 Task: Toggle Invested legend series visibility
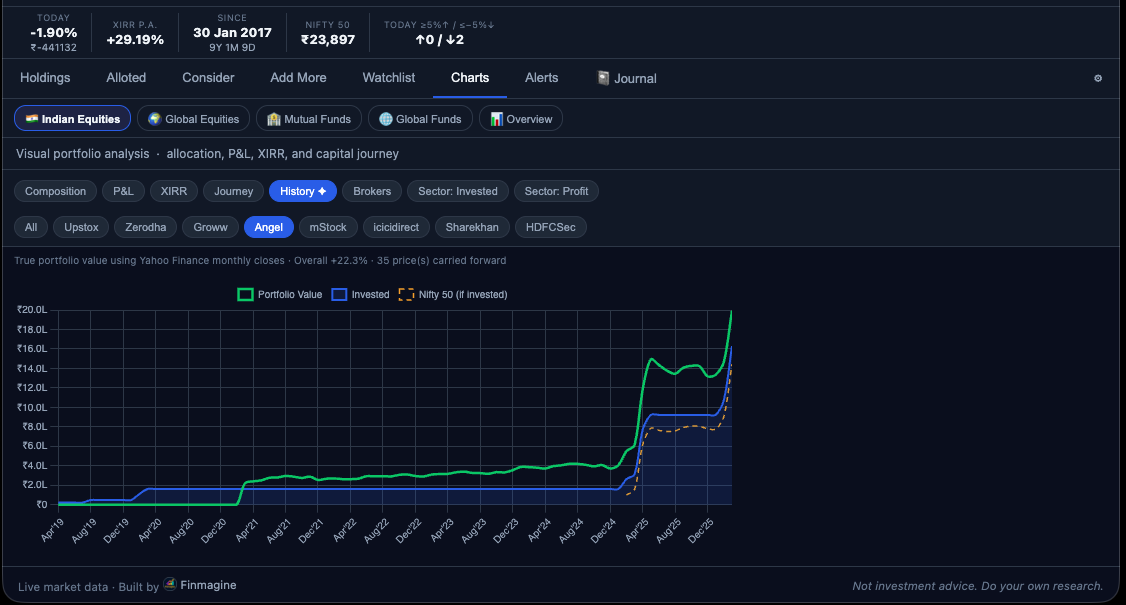tap(360, 295)
